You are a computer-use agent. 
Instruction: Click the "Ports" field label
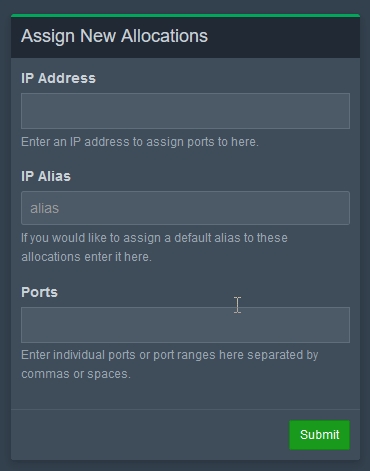[39, 292]
